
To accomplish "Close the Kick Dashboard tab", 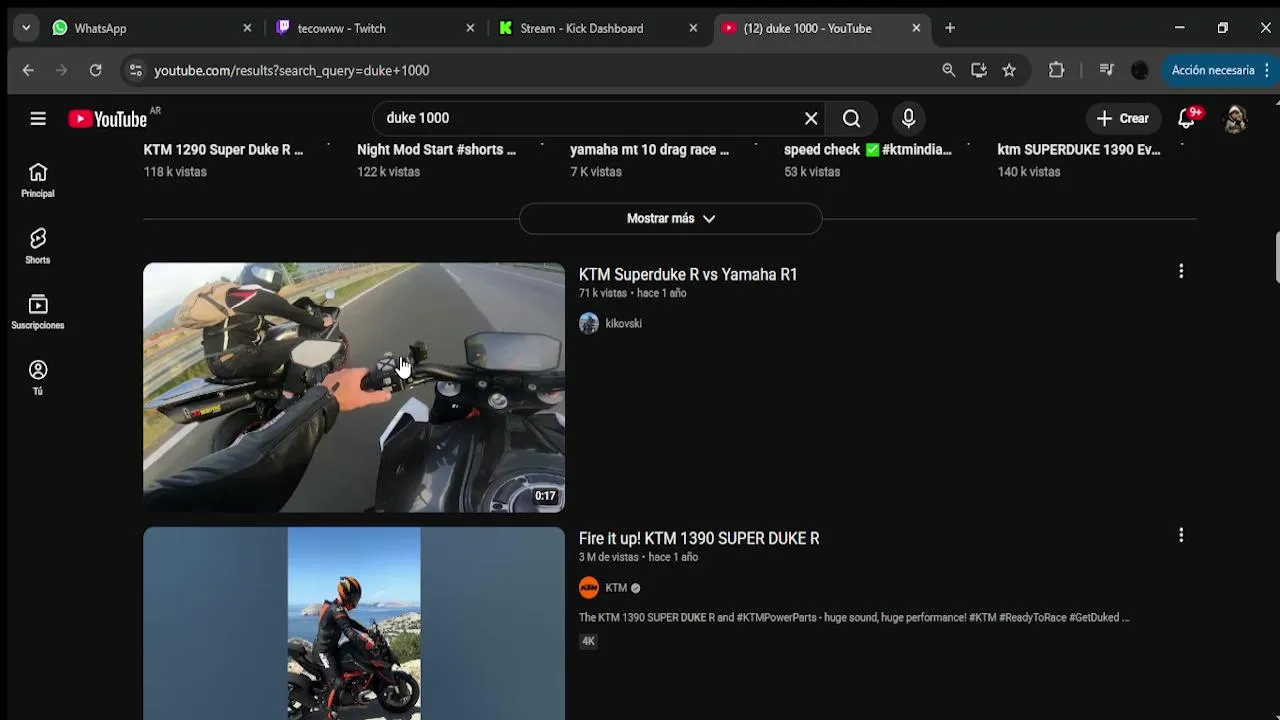I will [693, 28].
